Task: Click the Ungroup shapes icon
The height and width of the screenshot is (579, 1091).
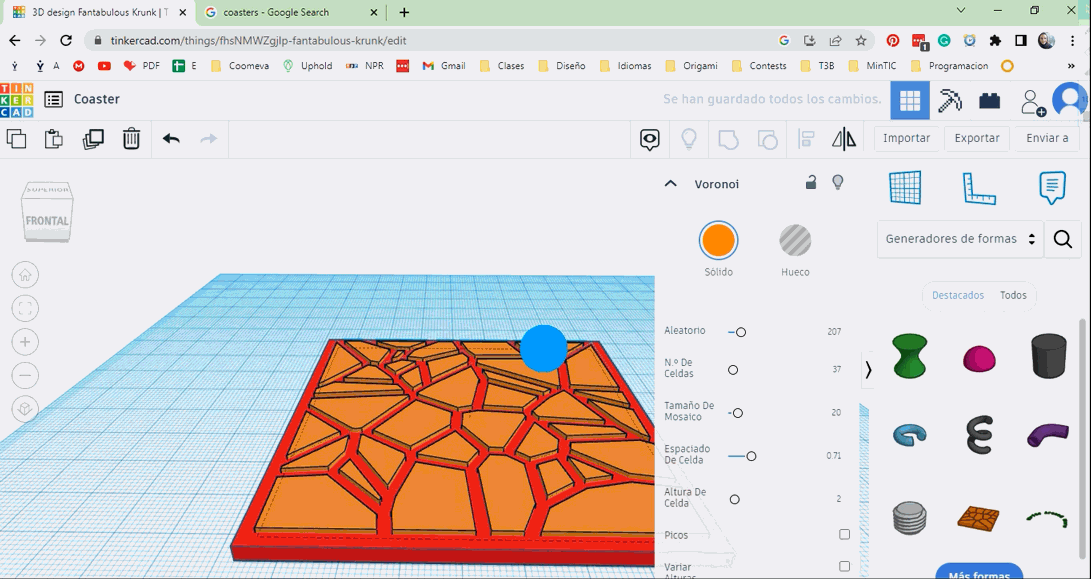Action: (x=767, y=139)
